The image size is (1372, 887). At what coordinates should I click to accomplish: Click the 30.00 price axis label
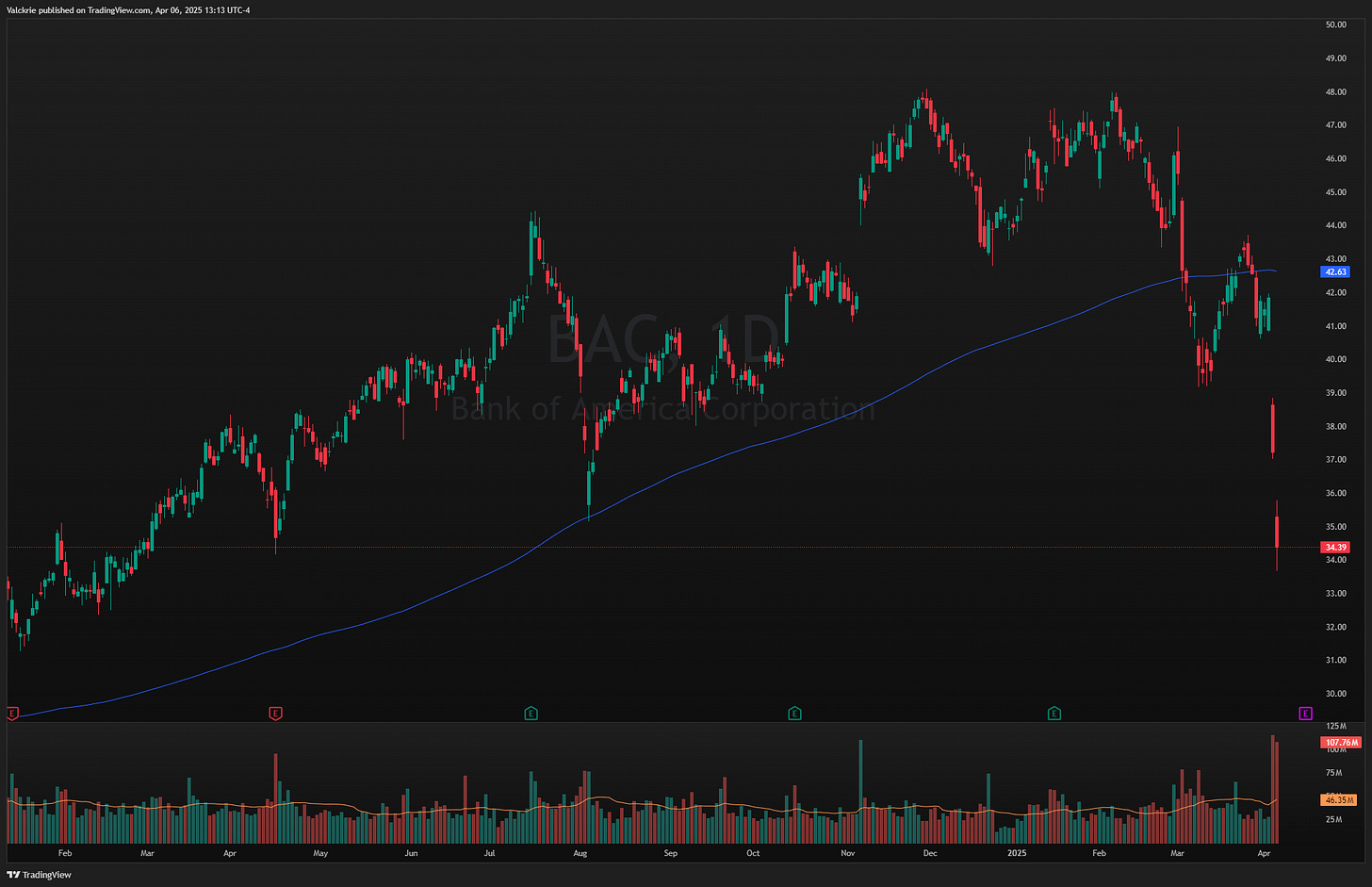coord(1335,694)
